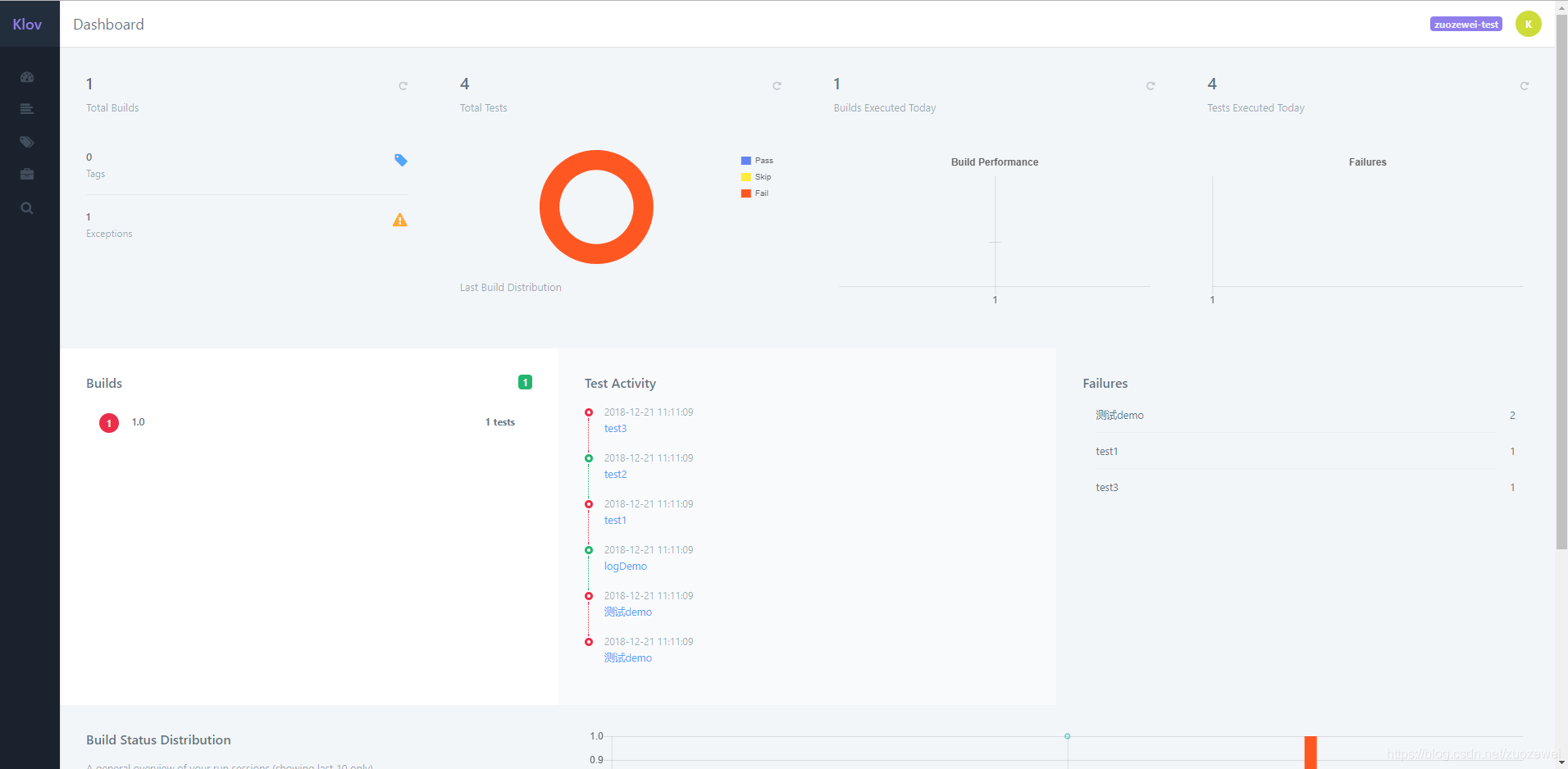1568x769 pixels.
Task: Click the green Builds count badge
Action: tap(526, 382)
